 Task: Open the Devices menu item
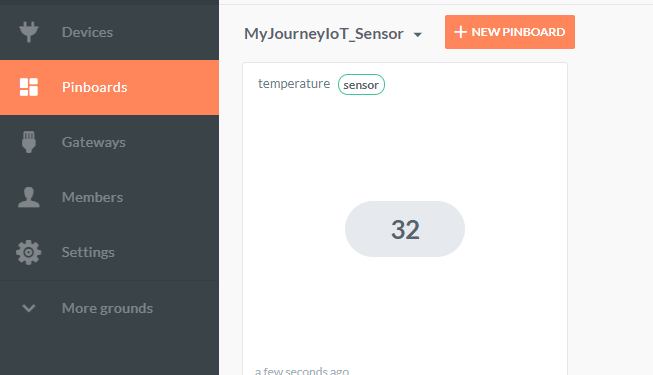point(110,32)
